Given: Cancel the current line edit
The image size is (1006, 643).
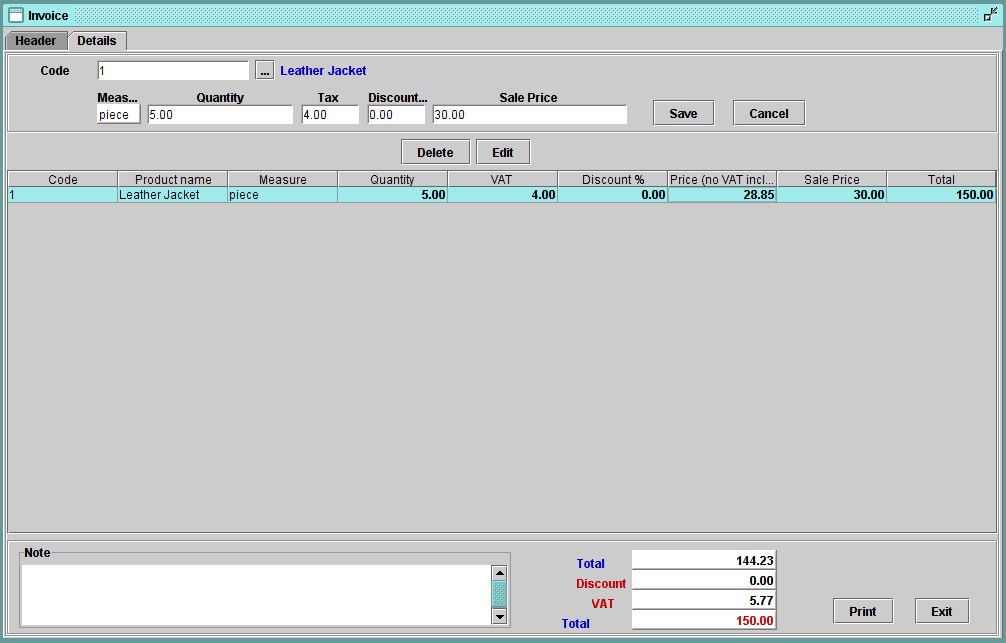Looking at the screenshot, I should pyautogui.click(x=768, y=112).
